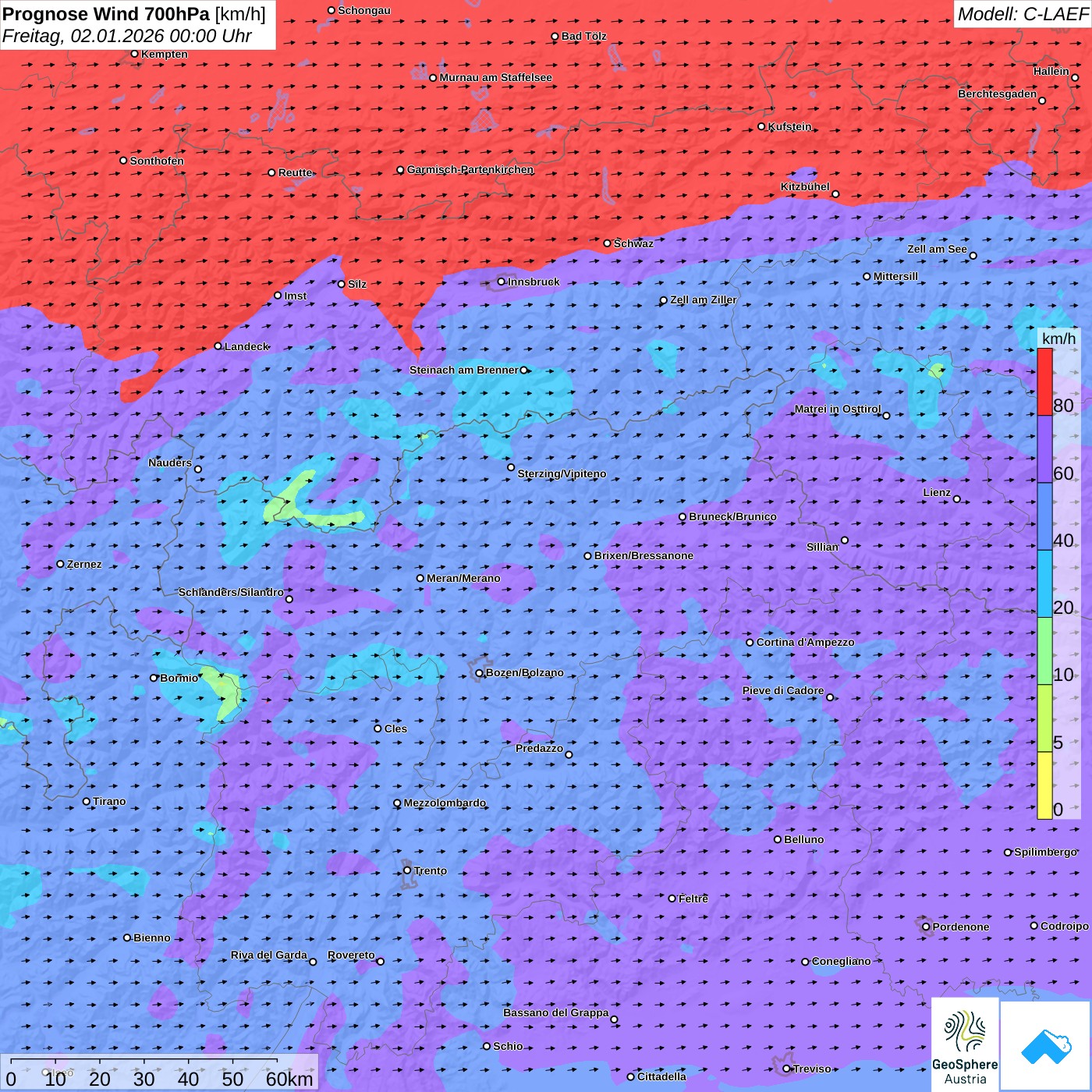Click the Hallein city label
This screenshot has width=1092, height=1092.
[1051, 71]
